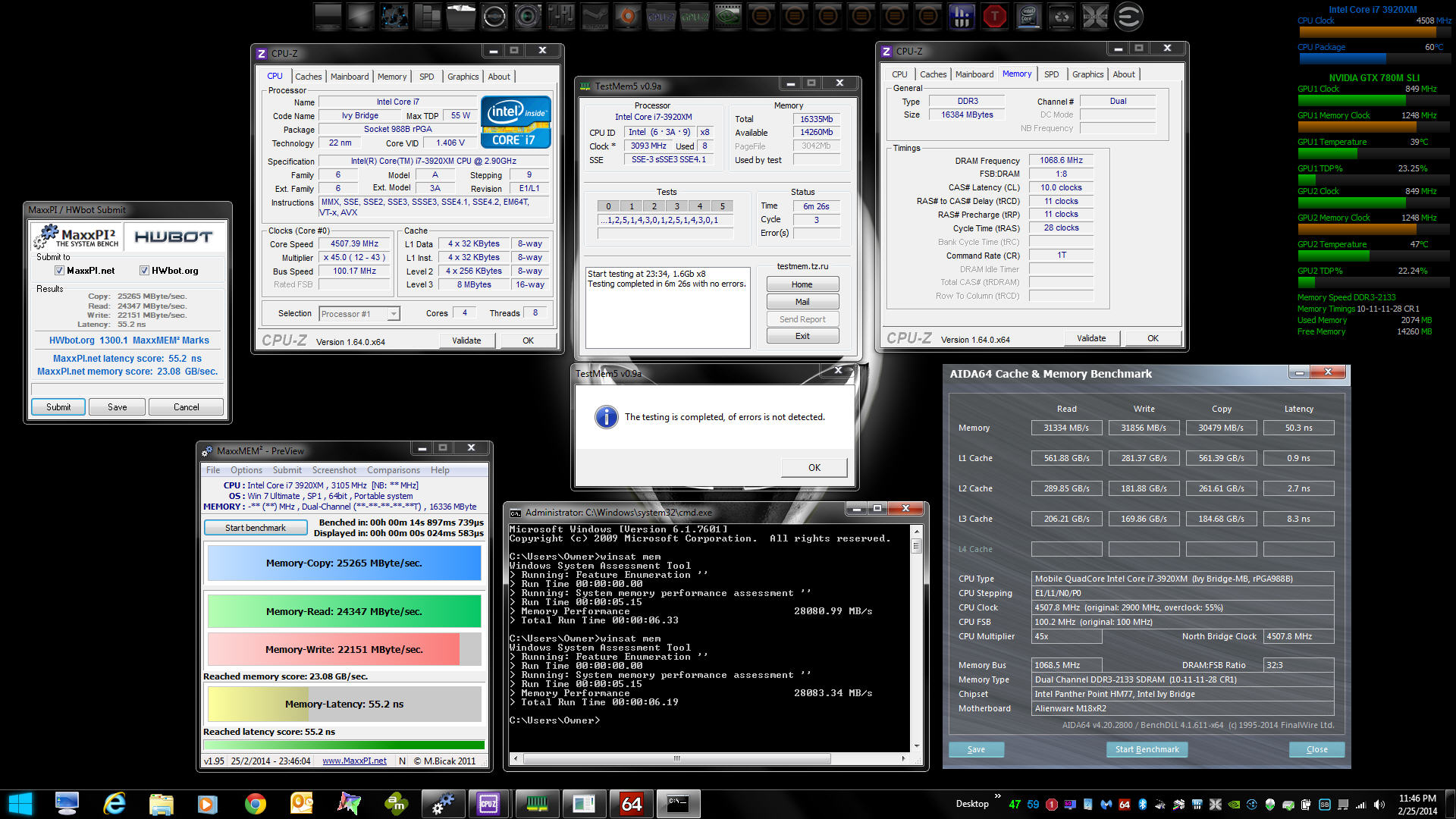Click the Core Speed field in CPU-Z
Viewport: 1456px width, 819px height.
(354, 244)
